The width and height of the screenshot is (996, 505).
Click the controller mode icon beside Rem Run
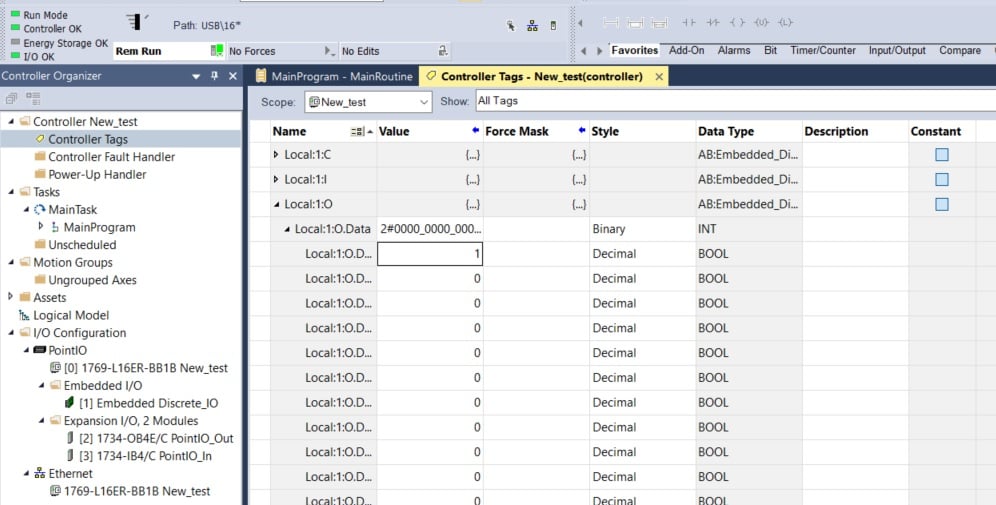(x=217, y=50)
